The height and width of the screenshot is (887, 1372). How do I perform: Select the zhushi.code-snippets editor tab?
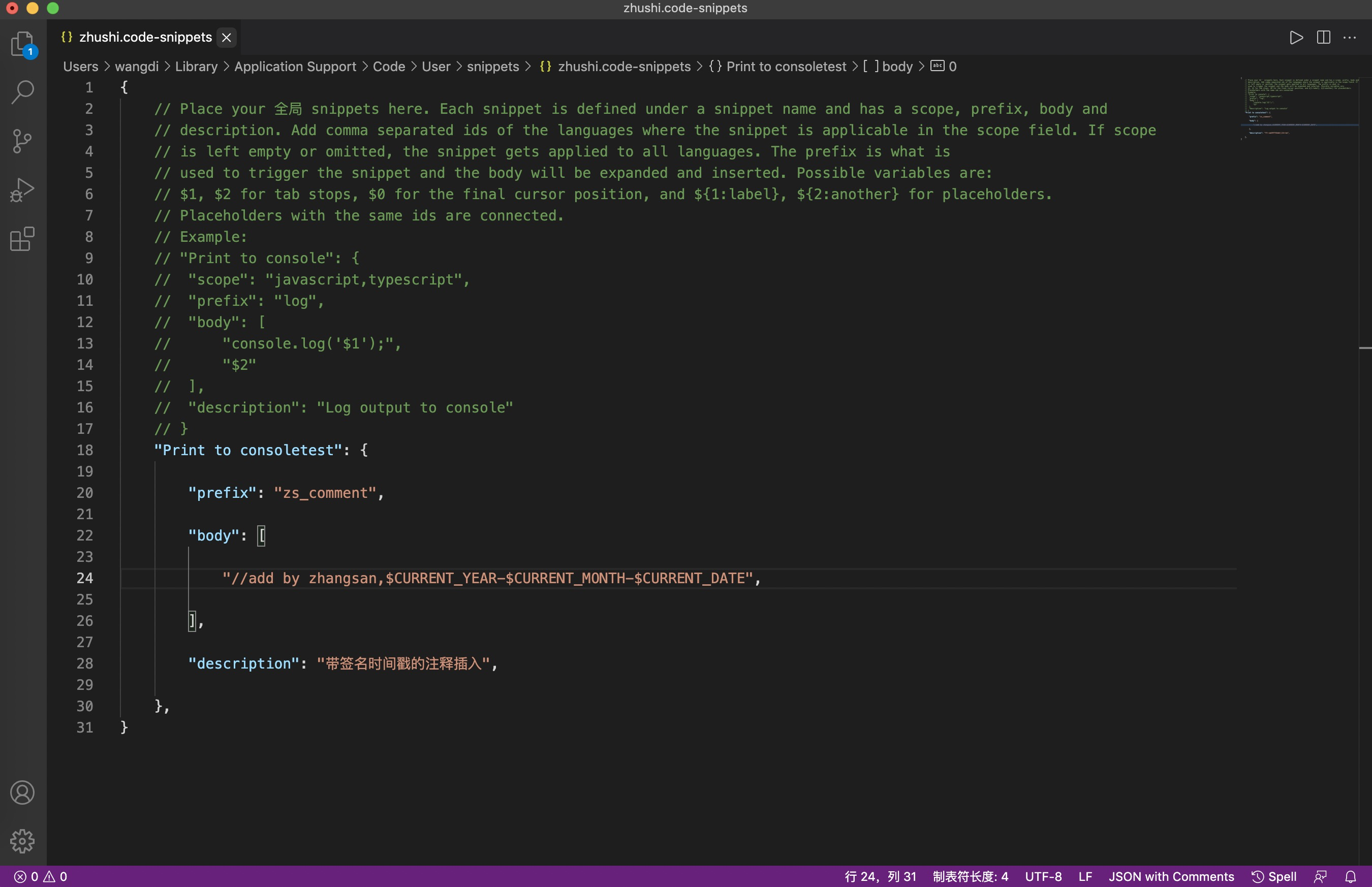[145, 38]
